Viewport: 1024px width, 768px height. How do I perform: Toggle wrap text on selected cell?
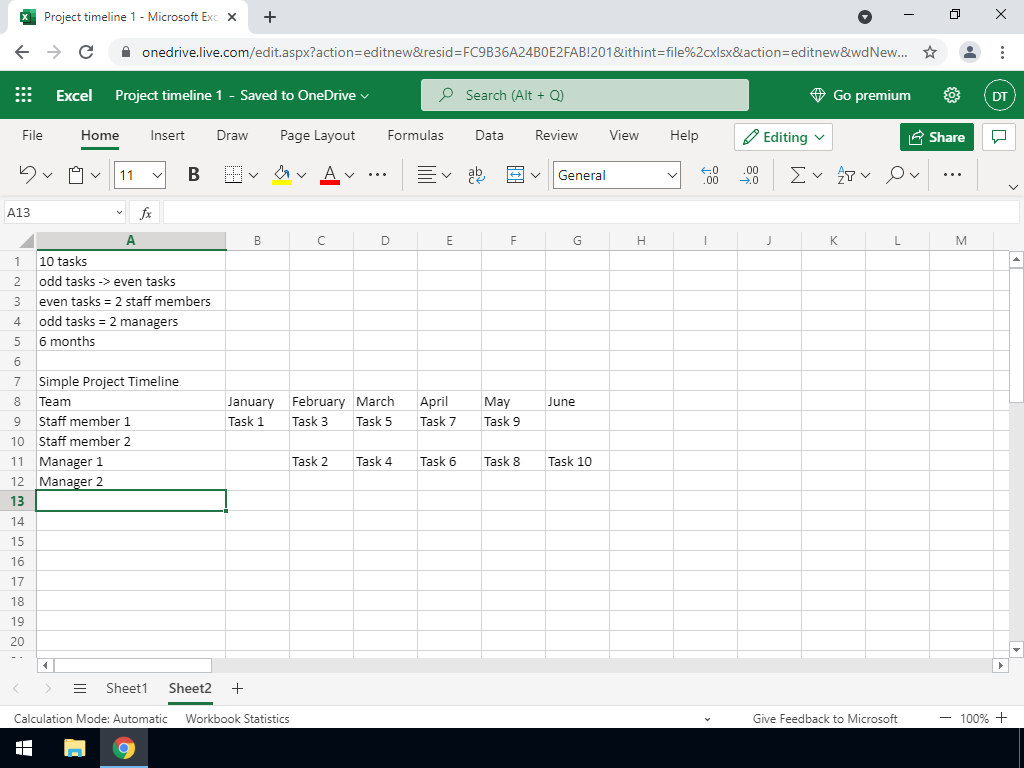coord(476,175)
